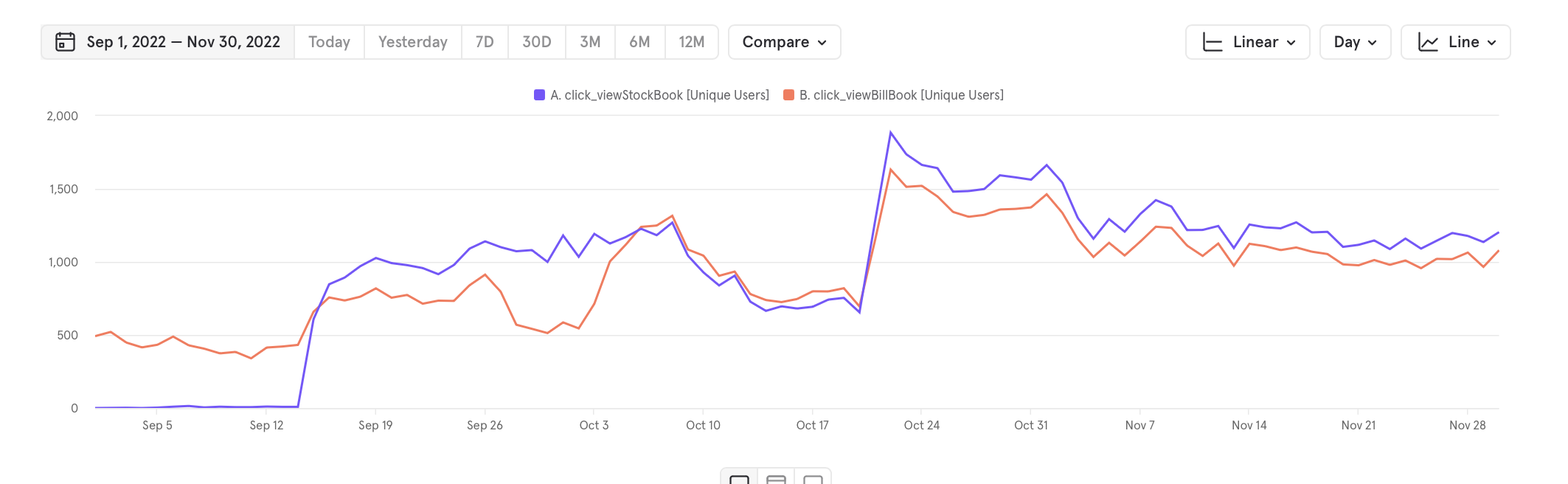
Task: Select the middle split layout icon at bottom
Action: pyautogui.click(x=776, y=478)
